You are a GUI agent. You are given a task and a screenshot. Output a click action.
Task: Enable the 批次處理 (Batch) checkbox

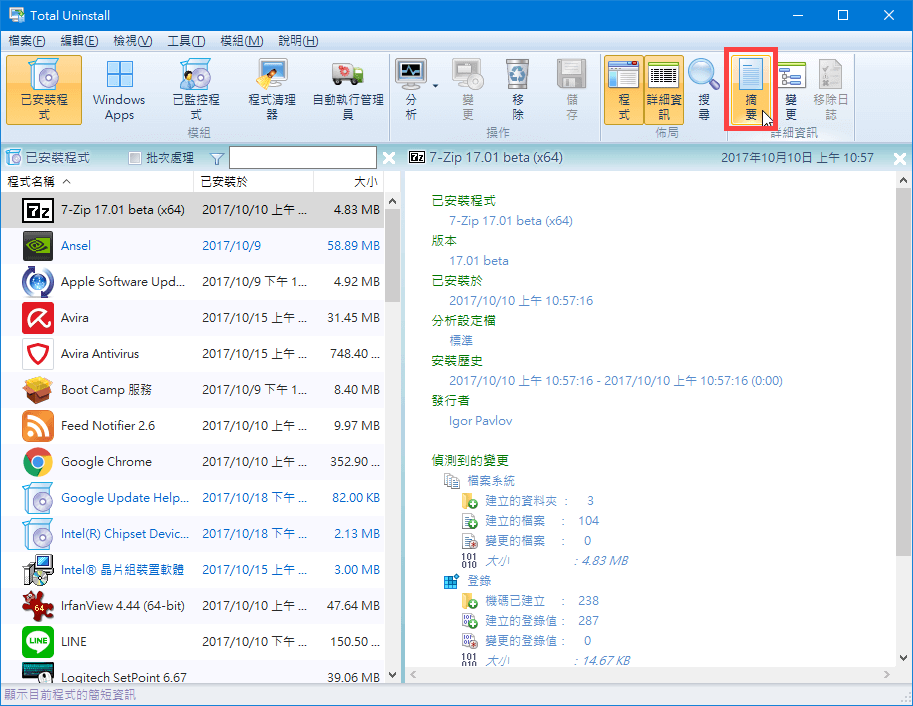(x=136, y=158)
